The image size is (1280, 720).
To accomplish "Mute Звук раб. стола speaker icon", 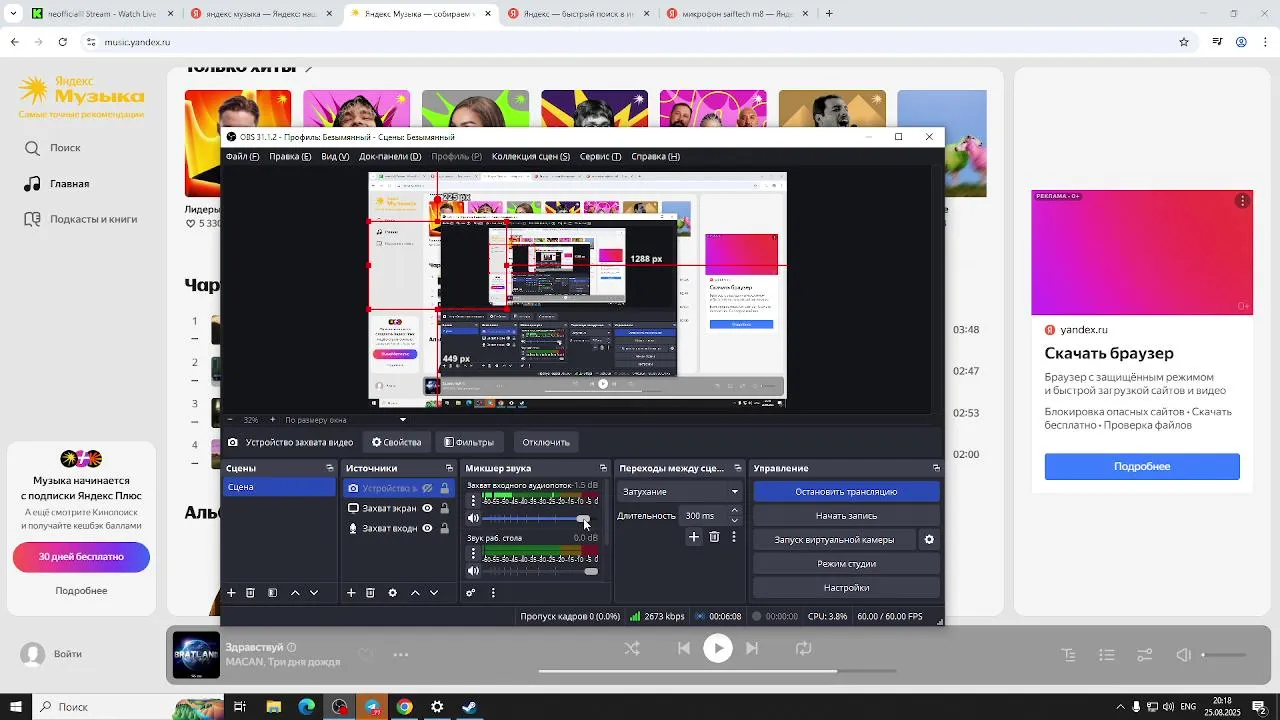I will click(474, 571).
